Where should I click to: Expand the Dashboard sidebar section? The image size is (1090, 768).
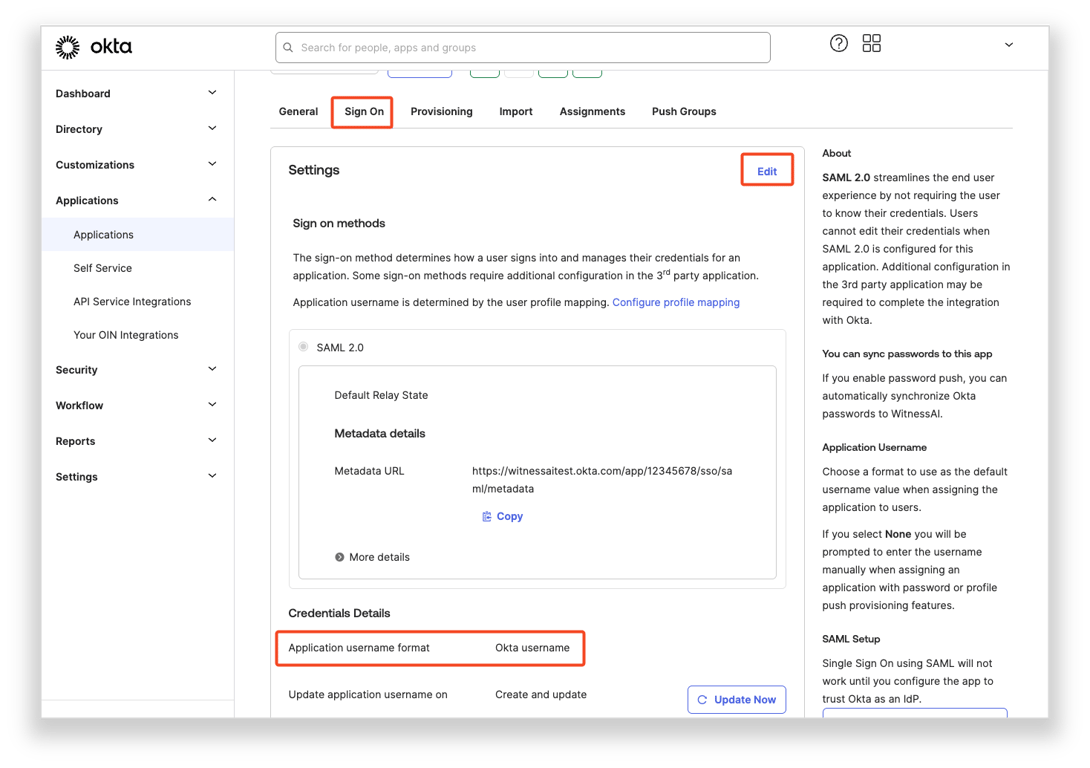(211, 93)
